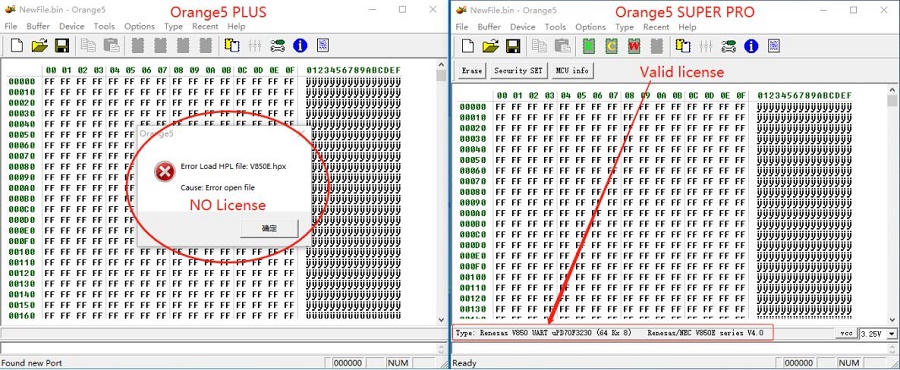Click the Security SET button

(519, 71)
